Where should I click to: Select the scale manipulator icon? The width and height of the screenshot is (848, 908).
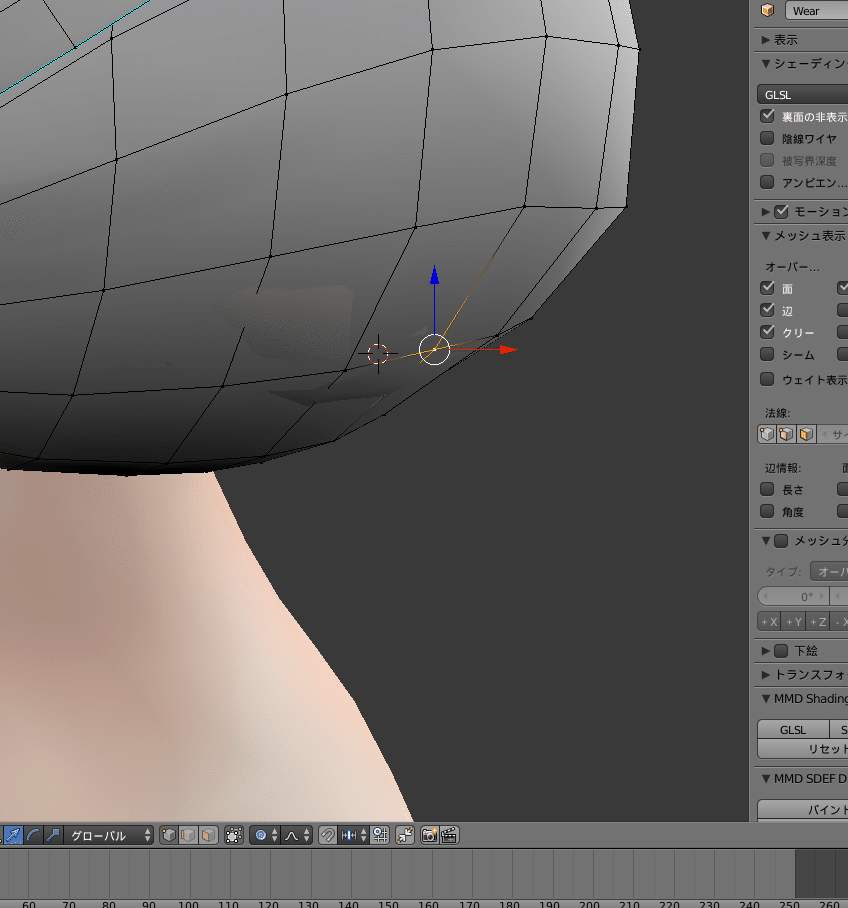pyautogui.click(x=53, y=835)
